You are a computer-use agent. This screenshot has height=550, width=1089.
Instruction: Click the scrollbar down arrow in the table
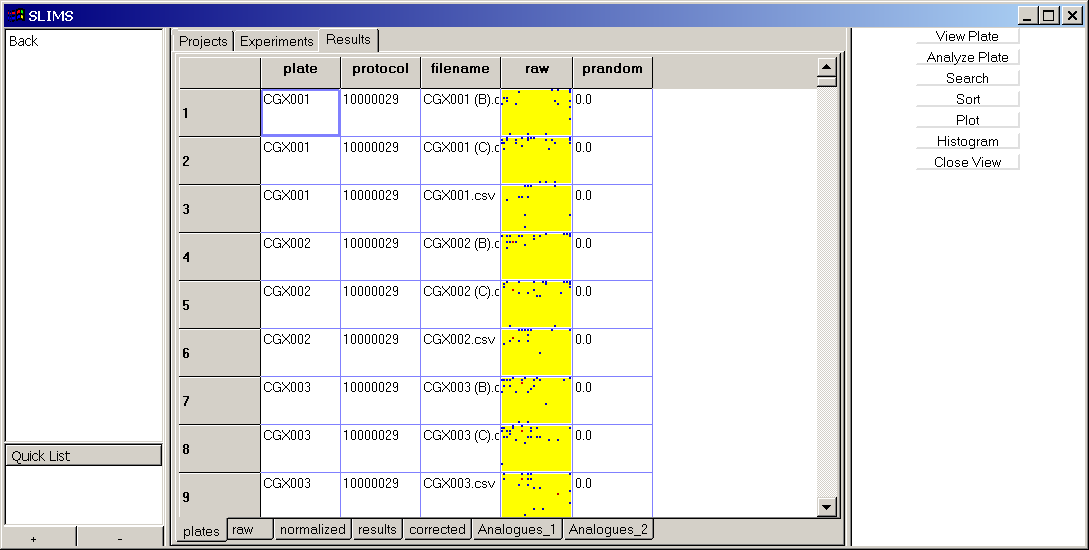pos(826,507)
